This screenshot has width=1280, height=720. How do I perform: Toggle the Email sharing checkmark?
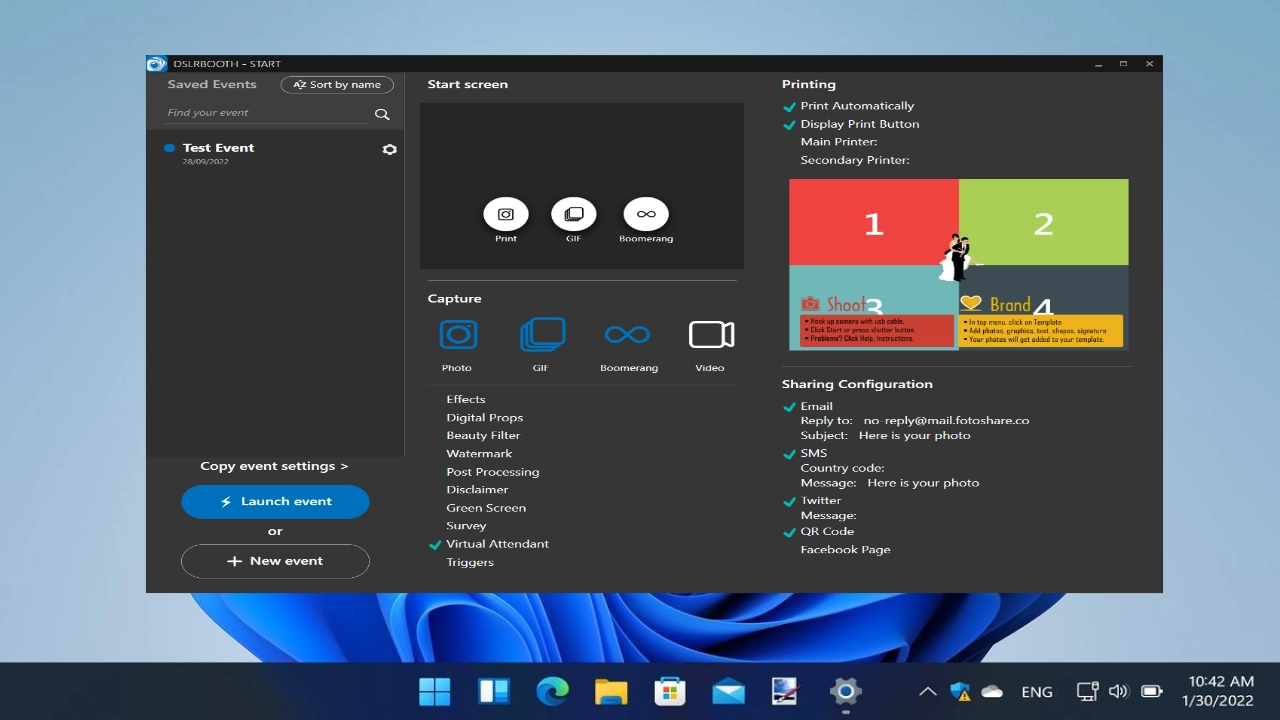point(790,407)
